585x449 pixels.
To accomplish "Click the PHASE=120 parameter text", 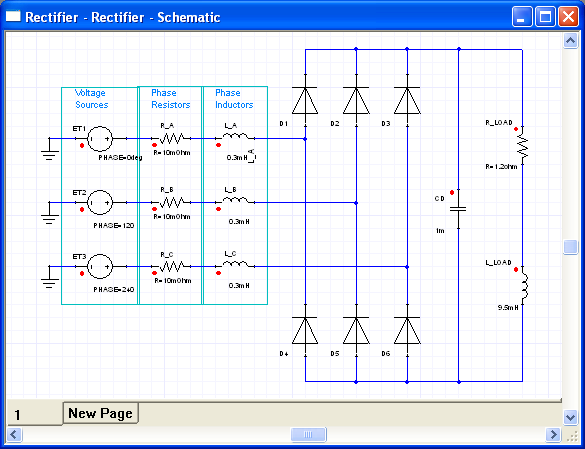I will point(113,225).
